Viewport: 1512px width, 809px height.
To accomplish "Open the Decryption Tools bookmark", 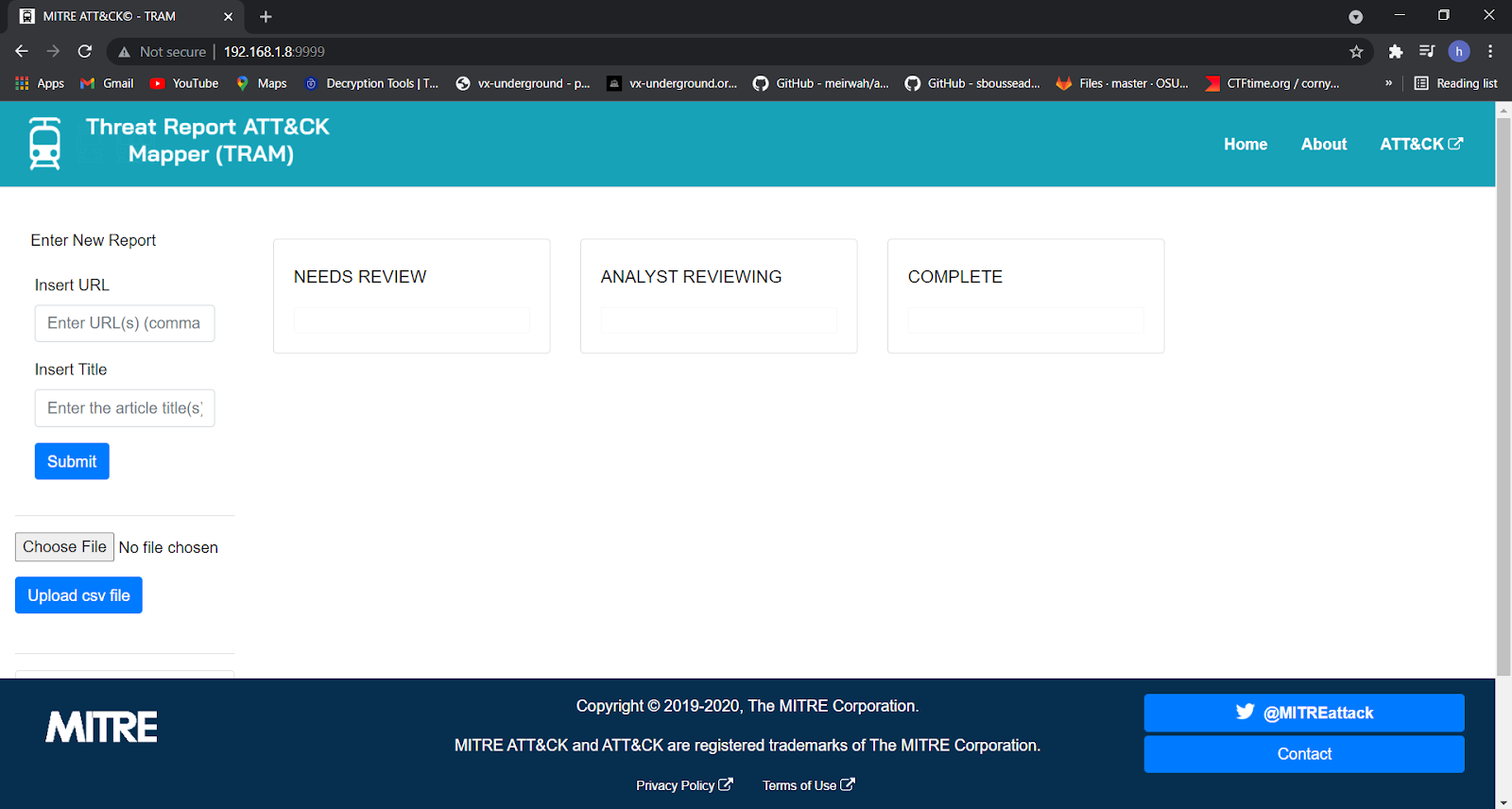I will click(x=371, y=83).
